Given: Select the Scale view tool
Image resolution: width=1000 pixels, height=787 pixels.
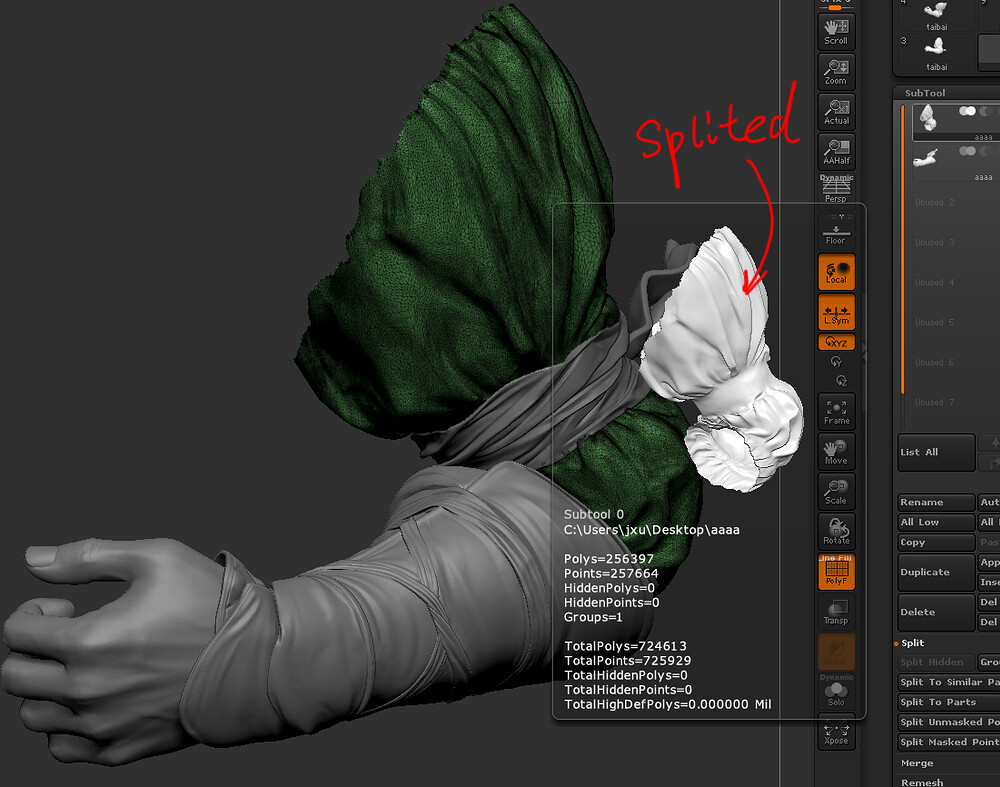Looking at the screenshot, I should tap(836, 492).
